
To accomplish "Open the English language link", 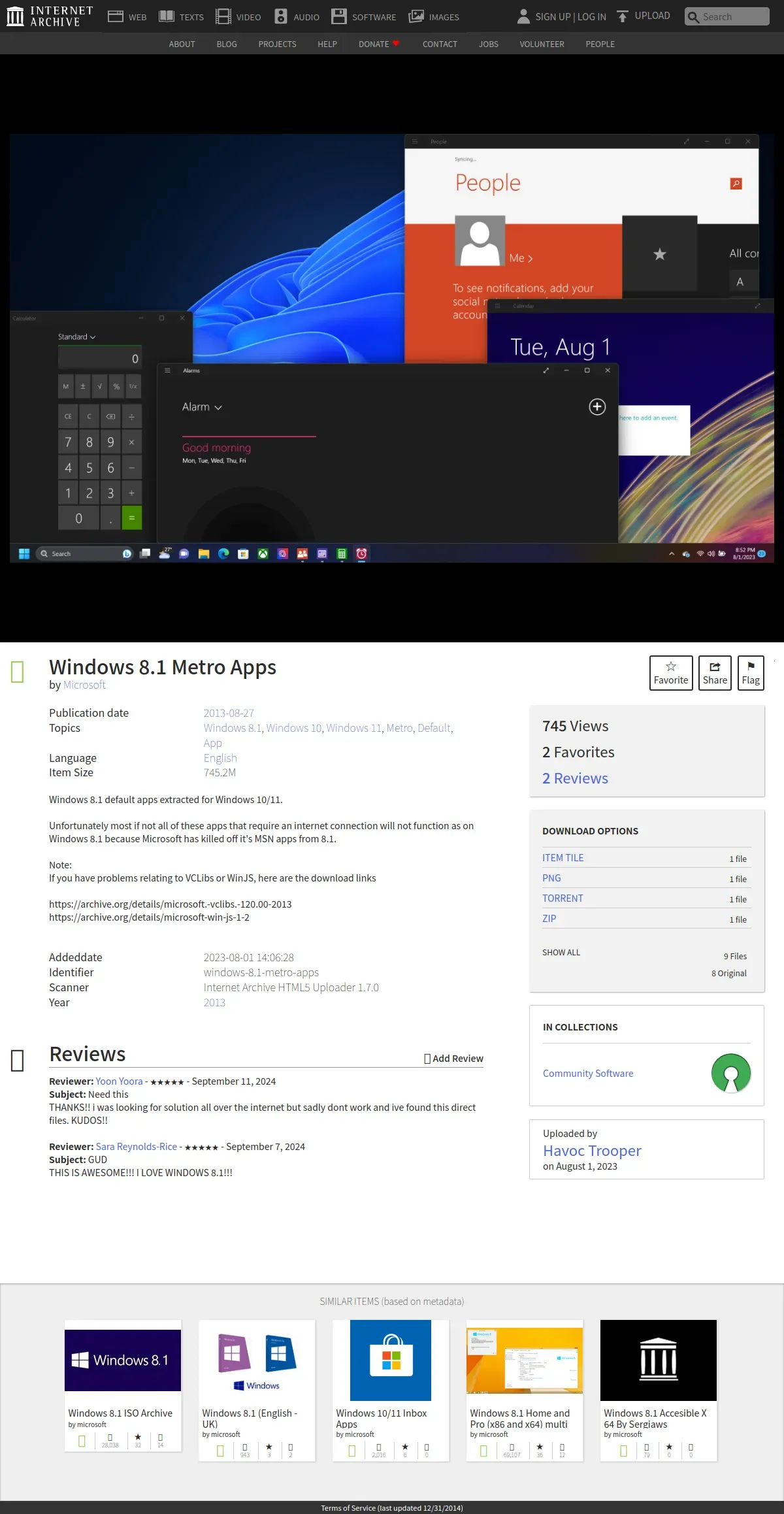I will (x=220, y=758).
